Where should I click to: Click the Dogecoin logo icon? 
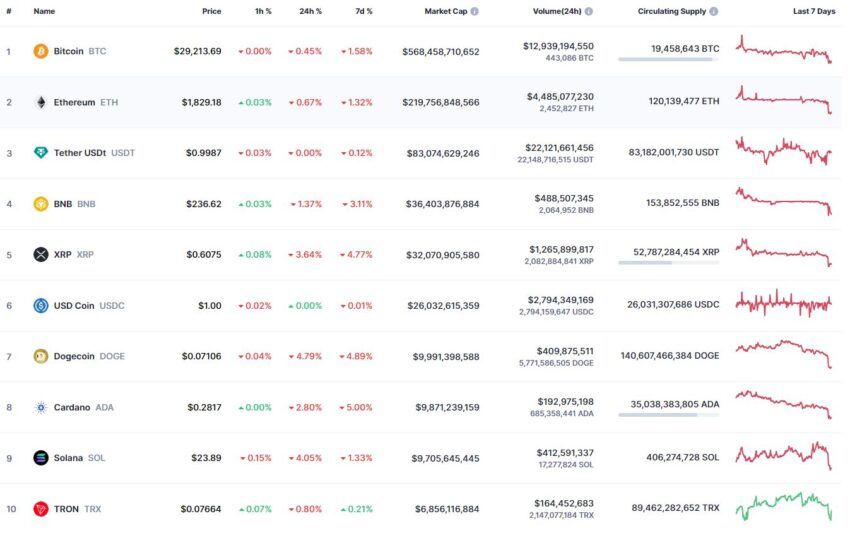click(x=41, y=356)
